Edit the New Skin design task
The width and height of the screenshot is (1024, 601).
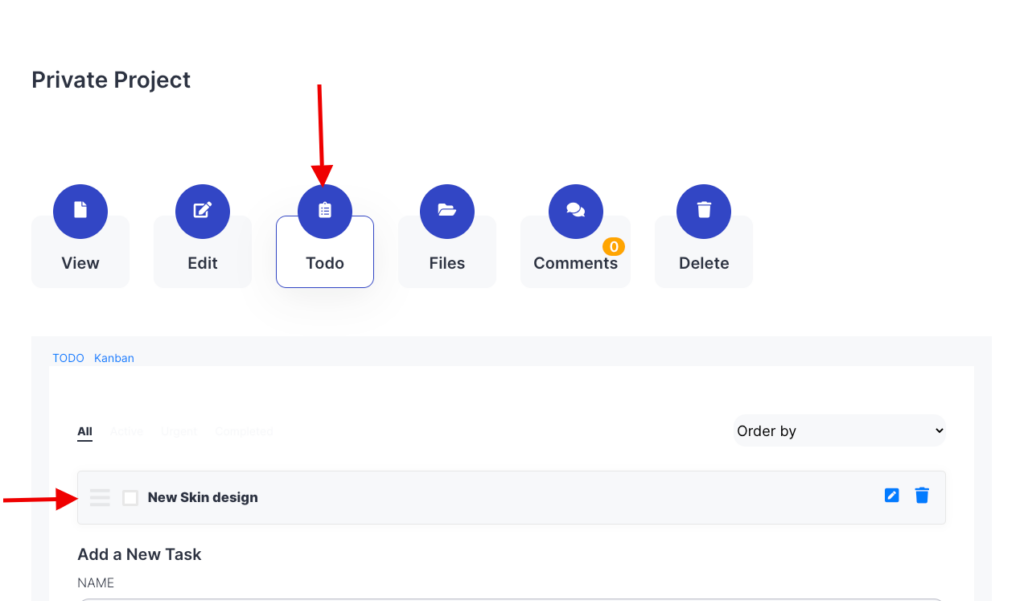point(892,495)
